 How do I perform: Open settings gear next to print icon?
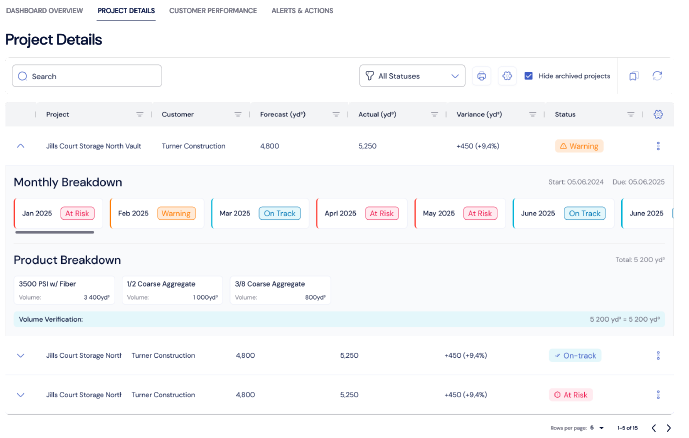pos(507,76)
